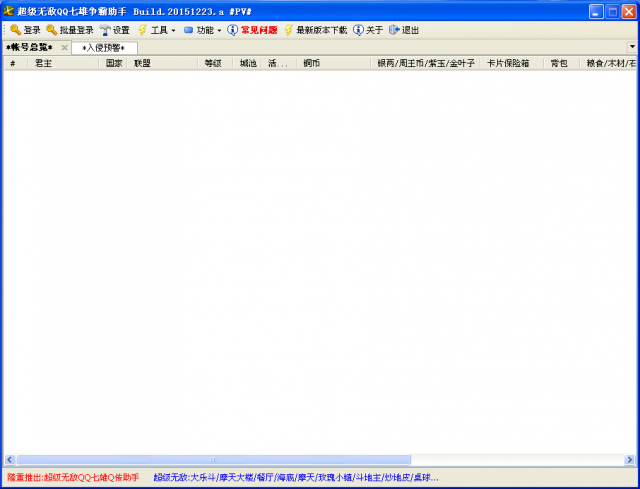Open 常见问题 FAQ info icon

click(x=233, y=30)
